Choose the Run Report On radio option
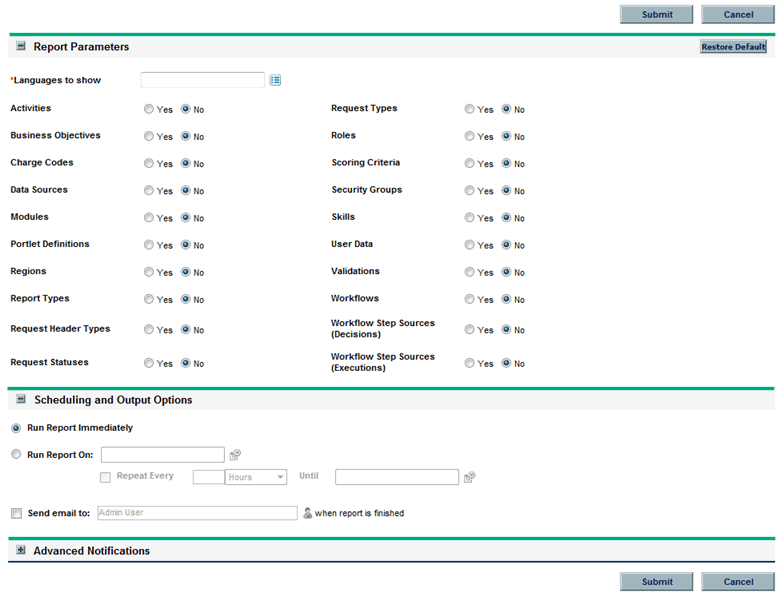Screen dimensions: 779x600 pos(16,454)
